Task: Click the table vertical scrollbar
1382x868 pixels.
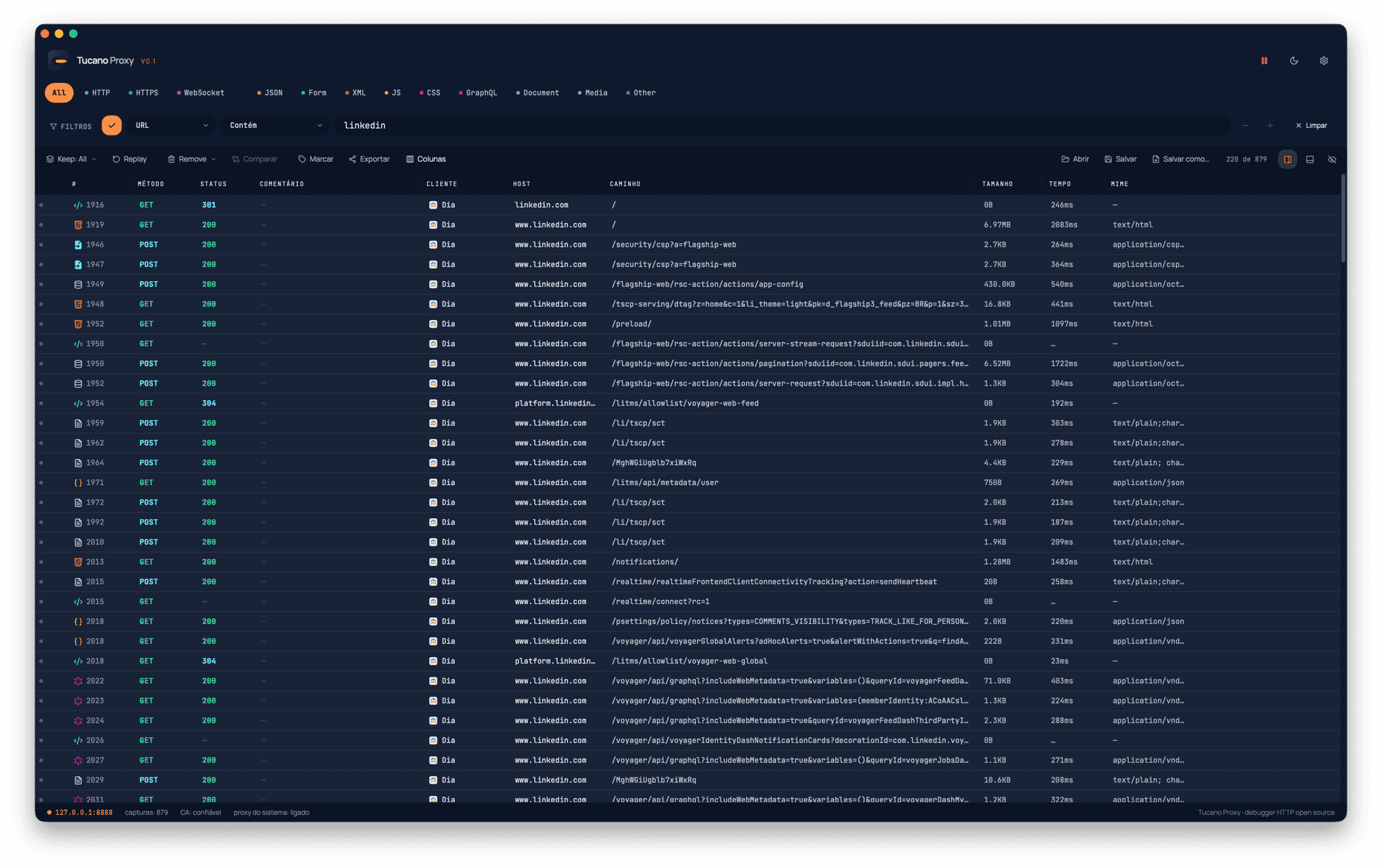Action: 1343,218
